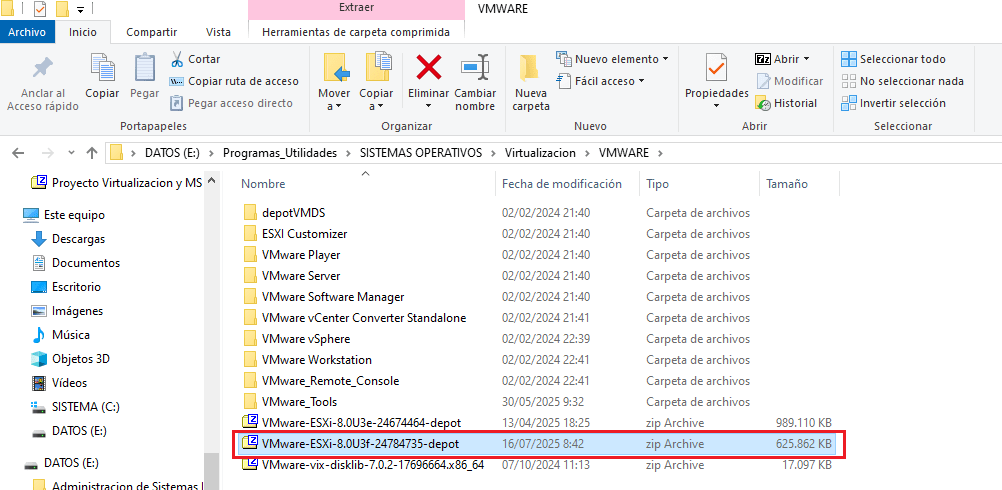This screenshot has height=490, width=1002.
Task: Click the Historial button
Action: pos(787,103)
